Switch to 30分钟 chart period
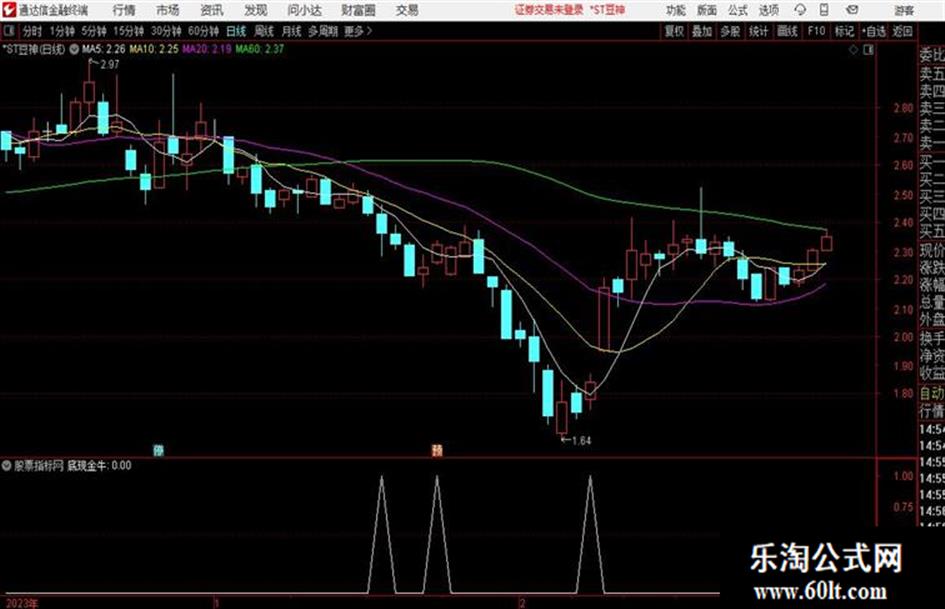945x609 pixels. [166, 31]
